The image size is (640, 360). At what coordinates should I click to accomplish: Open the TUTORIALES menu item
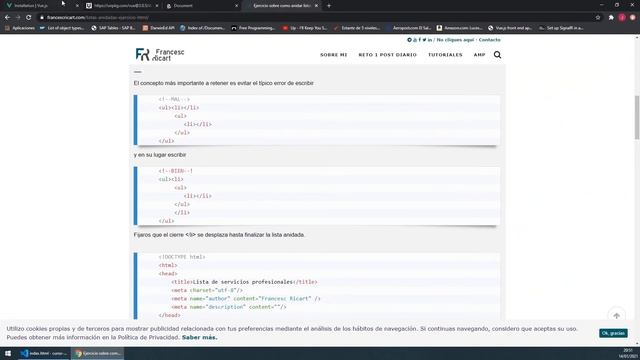pyautogui.click(x=445, y=55)
